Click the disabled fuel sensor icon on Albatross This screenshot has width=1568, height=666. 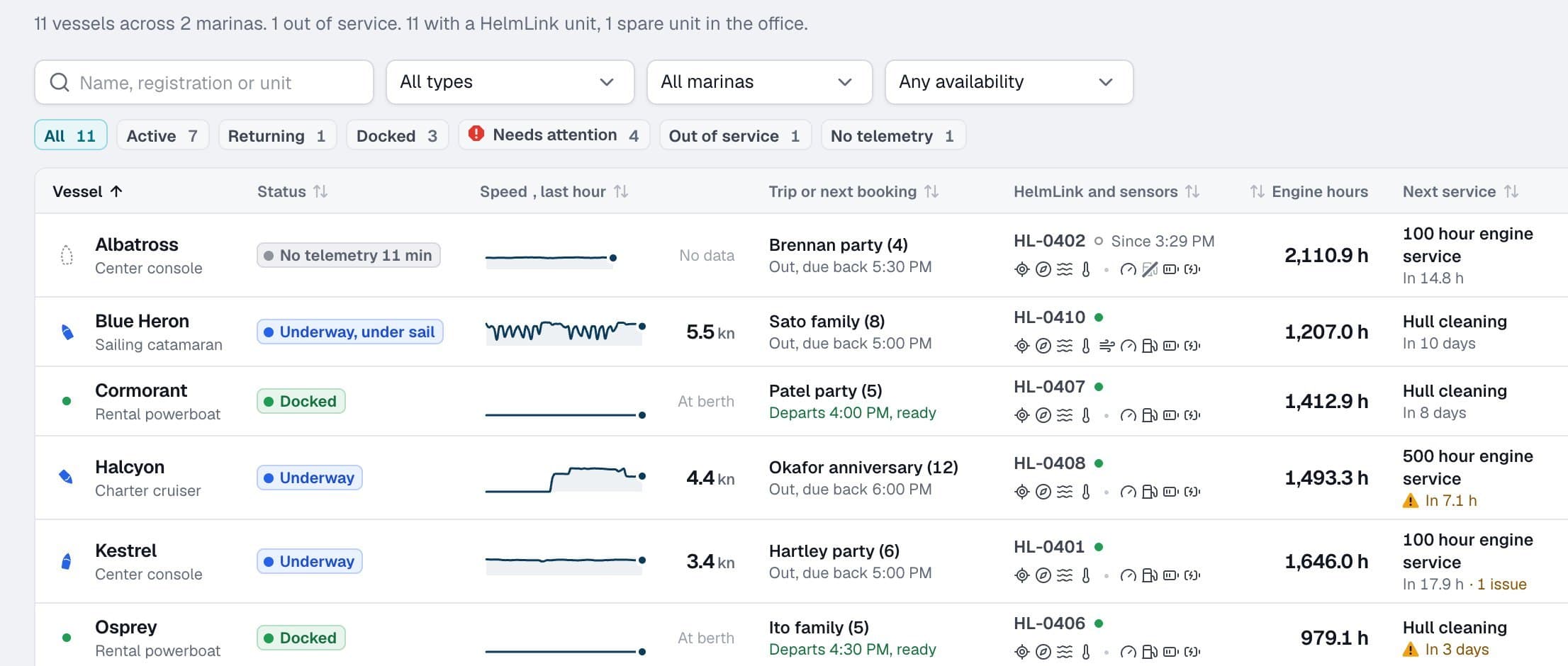coord(1150,269)
